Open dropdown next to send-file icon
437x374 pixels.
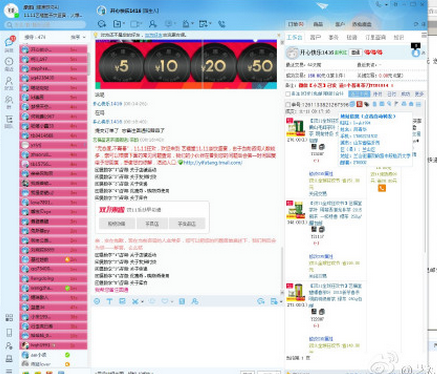coord(124,24)
